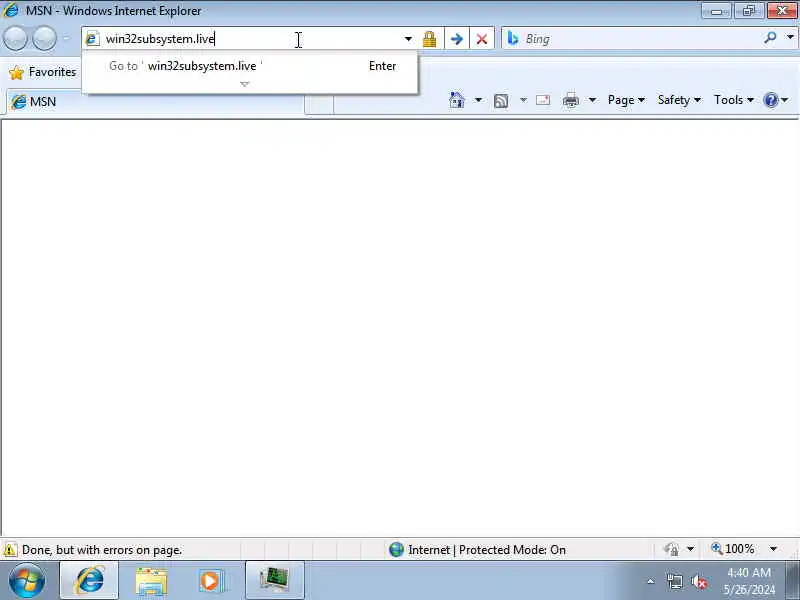Screen dimensions: 800x600
Task: Click the search magnifier button
Action: pos(770,37)
